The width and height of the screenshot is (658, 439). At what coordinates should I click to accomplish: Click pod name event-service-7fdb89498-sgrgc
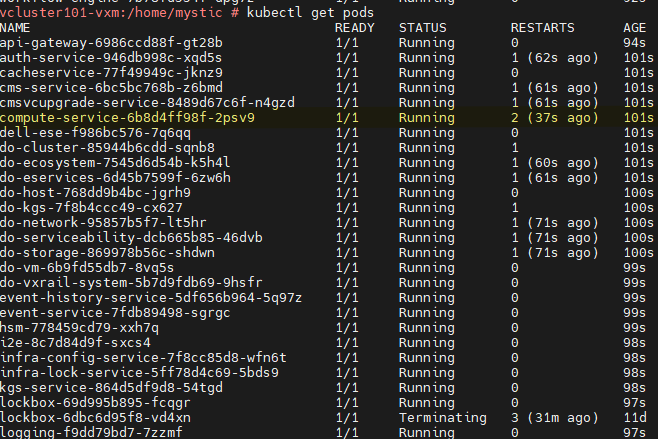click(x=115, y=313)
